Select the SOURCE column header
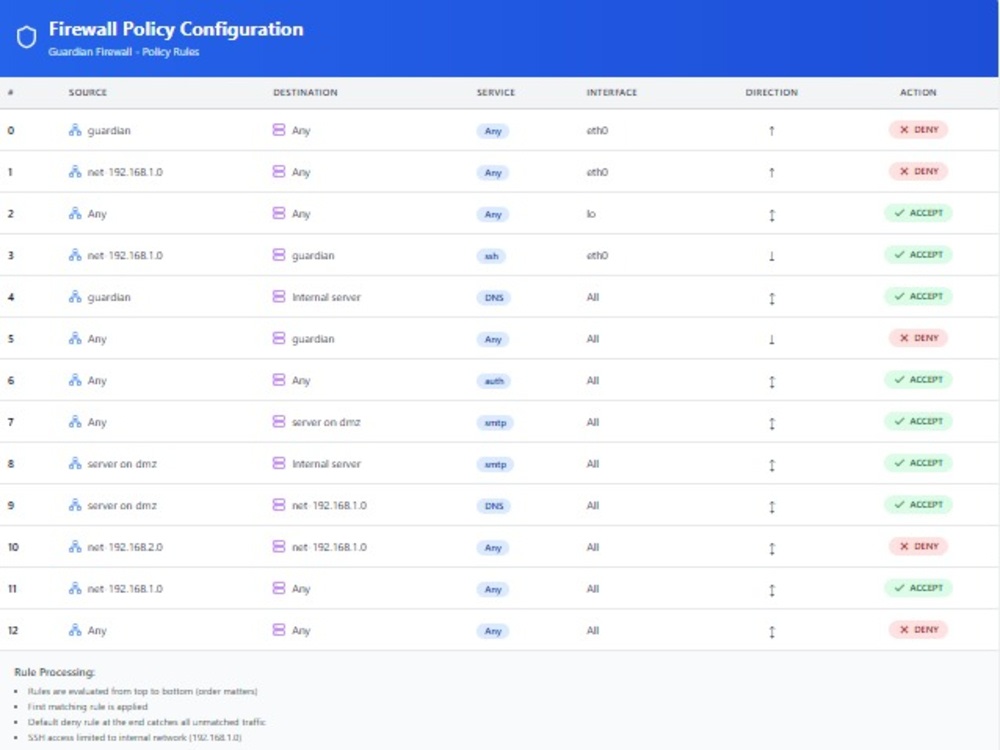Screen dimensions: 1000x750 (x=88, y=92)
